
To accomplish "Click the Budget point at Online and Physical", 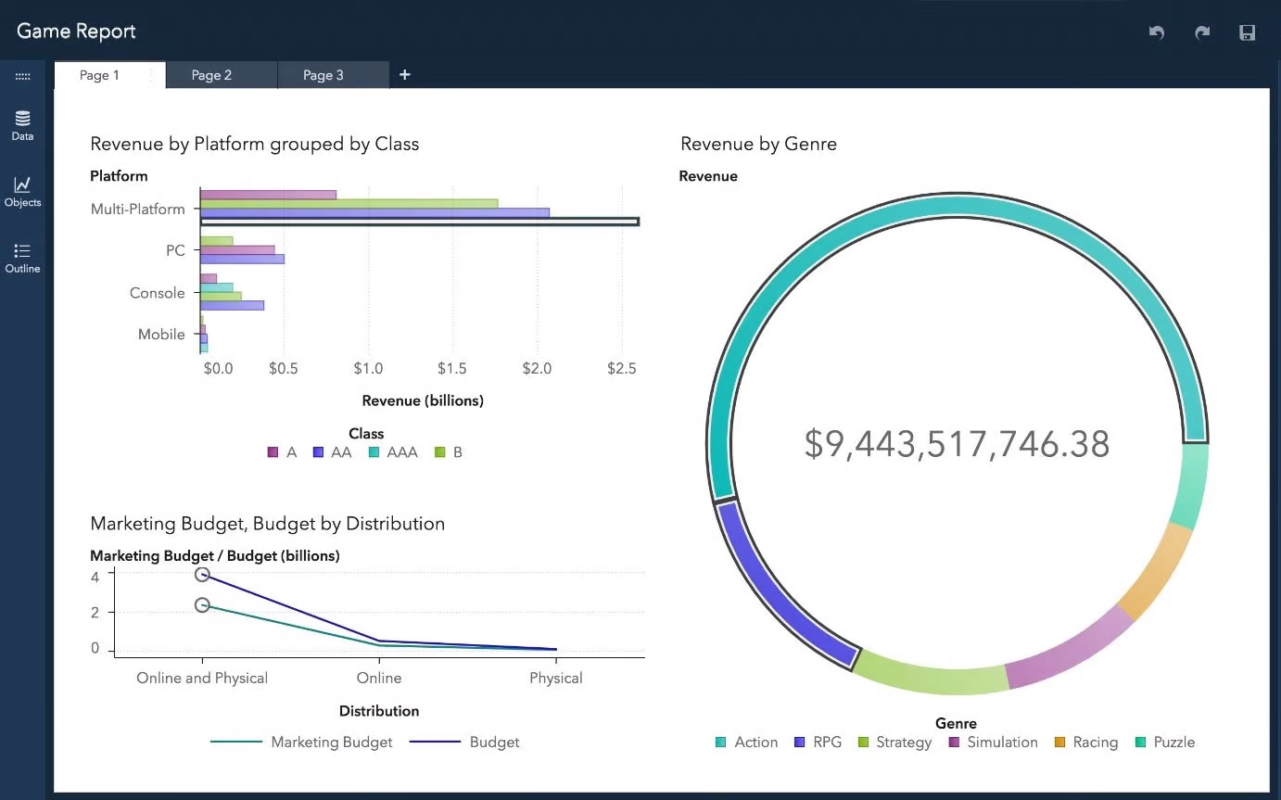I will (x=202, y=575).
